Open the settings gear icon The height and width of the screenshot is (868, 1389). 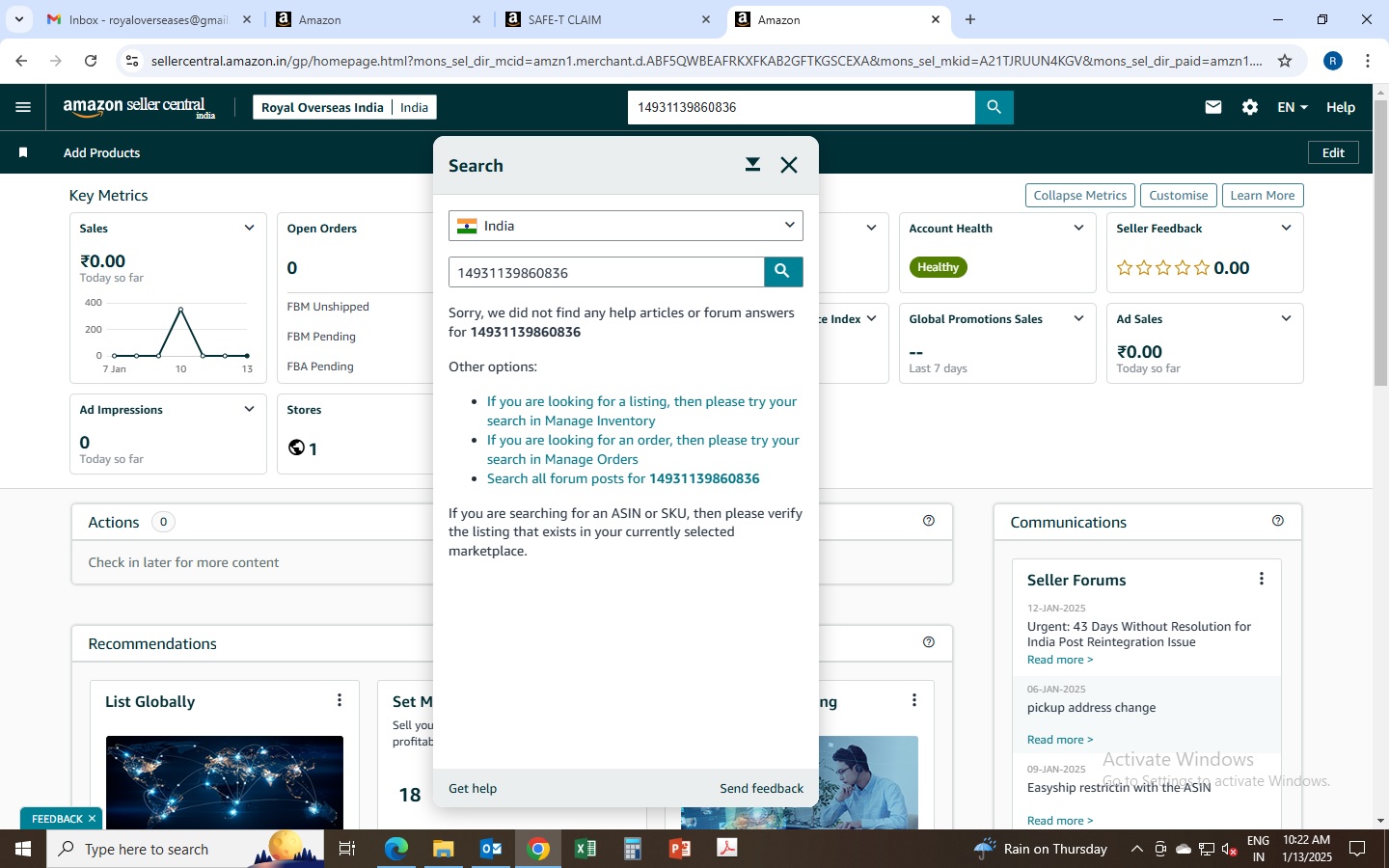pyautogui.click(x=1250, y=107)
